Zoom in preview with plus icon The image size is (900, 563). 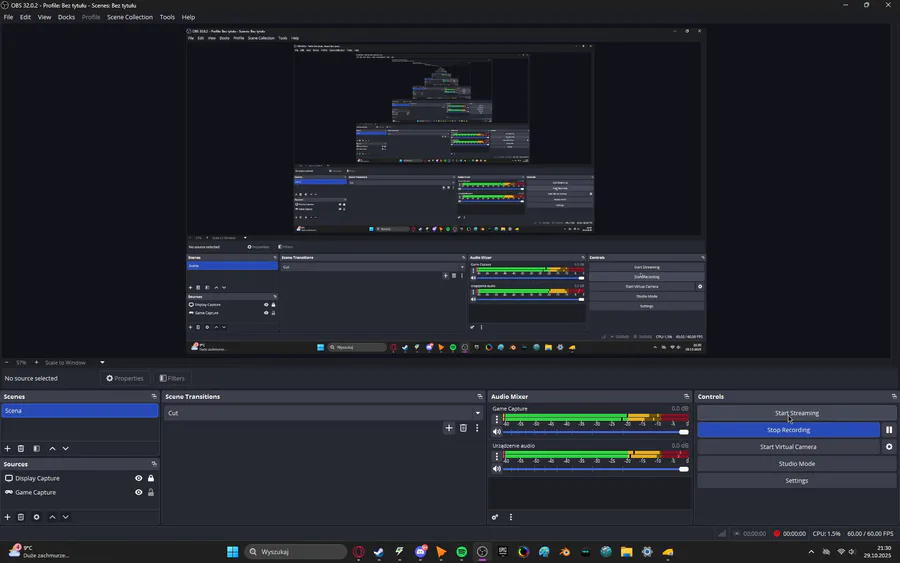36,362
